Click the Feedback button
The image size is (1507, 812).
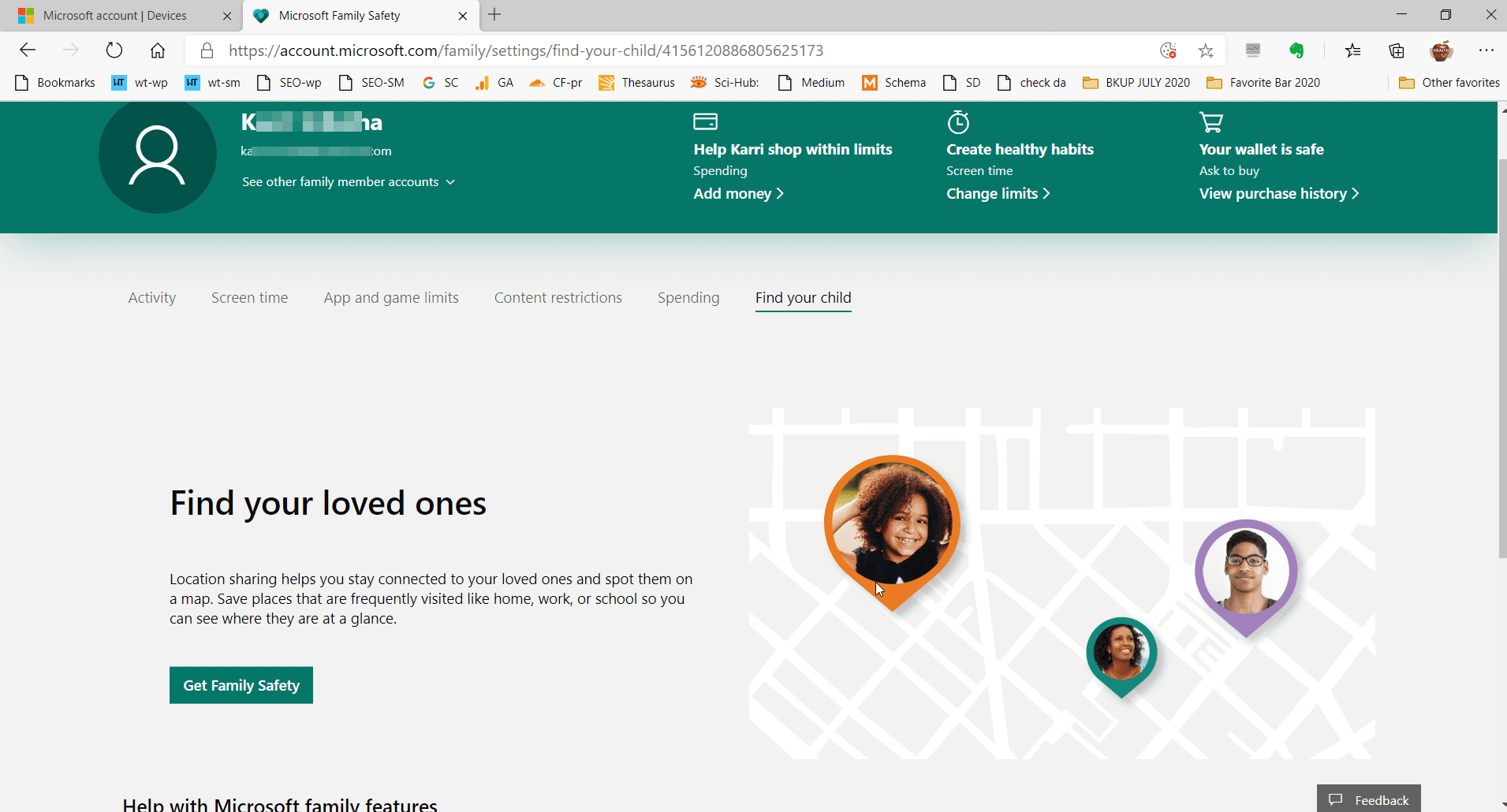point(1369,799)
